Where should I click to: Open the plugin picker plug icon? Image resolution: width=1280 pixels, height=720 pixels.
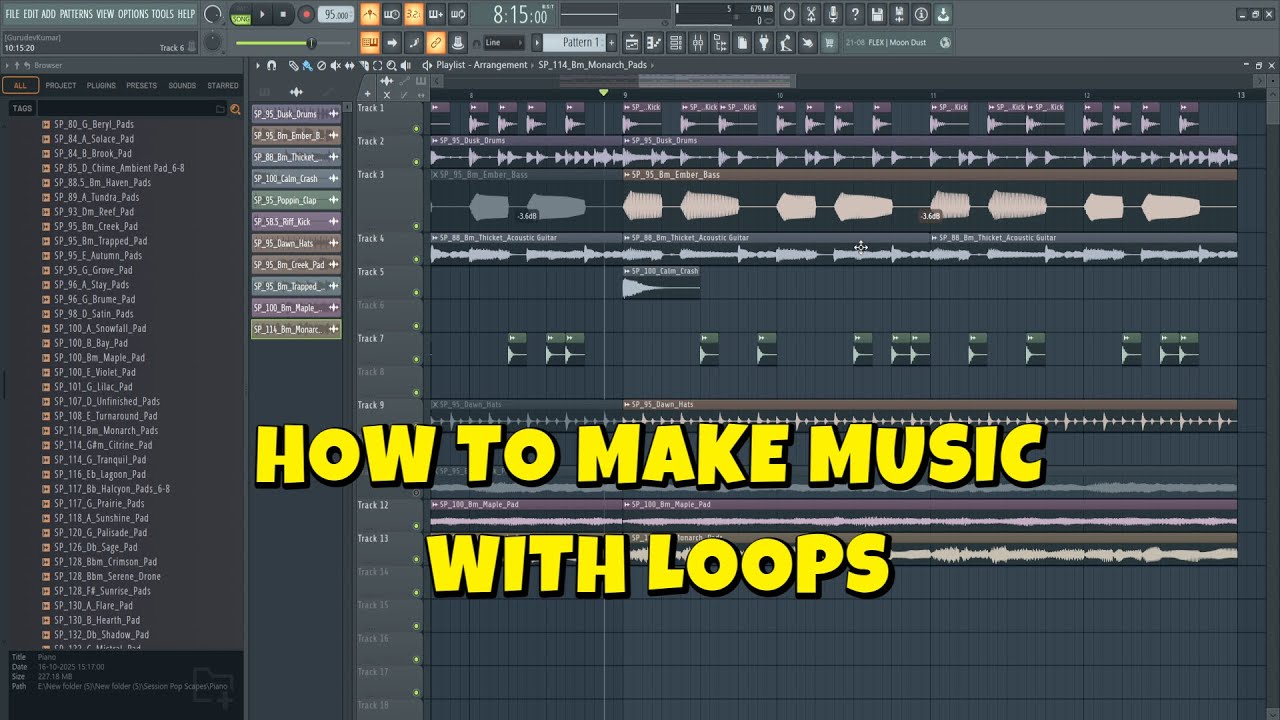pyautogui.click(x=764, y=43)
